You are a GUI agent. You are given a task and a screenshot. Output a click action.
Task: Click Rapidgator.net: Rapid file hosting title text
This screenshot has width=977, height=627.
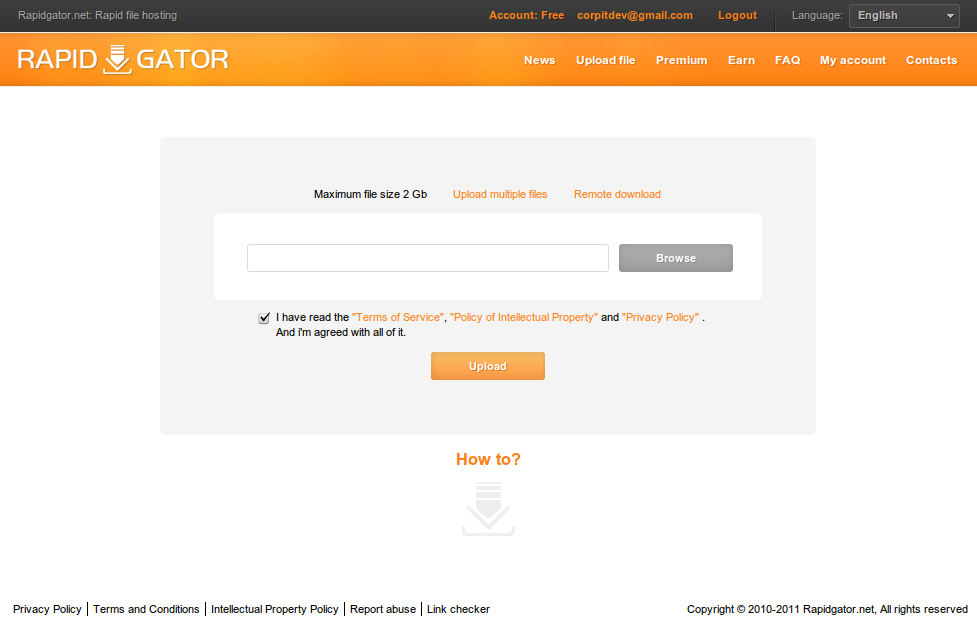pyautogui.click(x=97, y=16)
